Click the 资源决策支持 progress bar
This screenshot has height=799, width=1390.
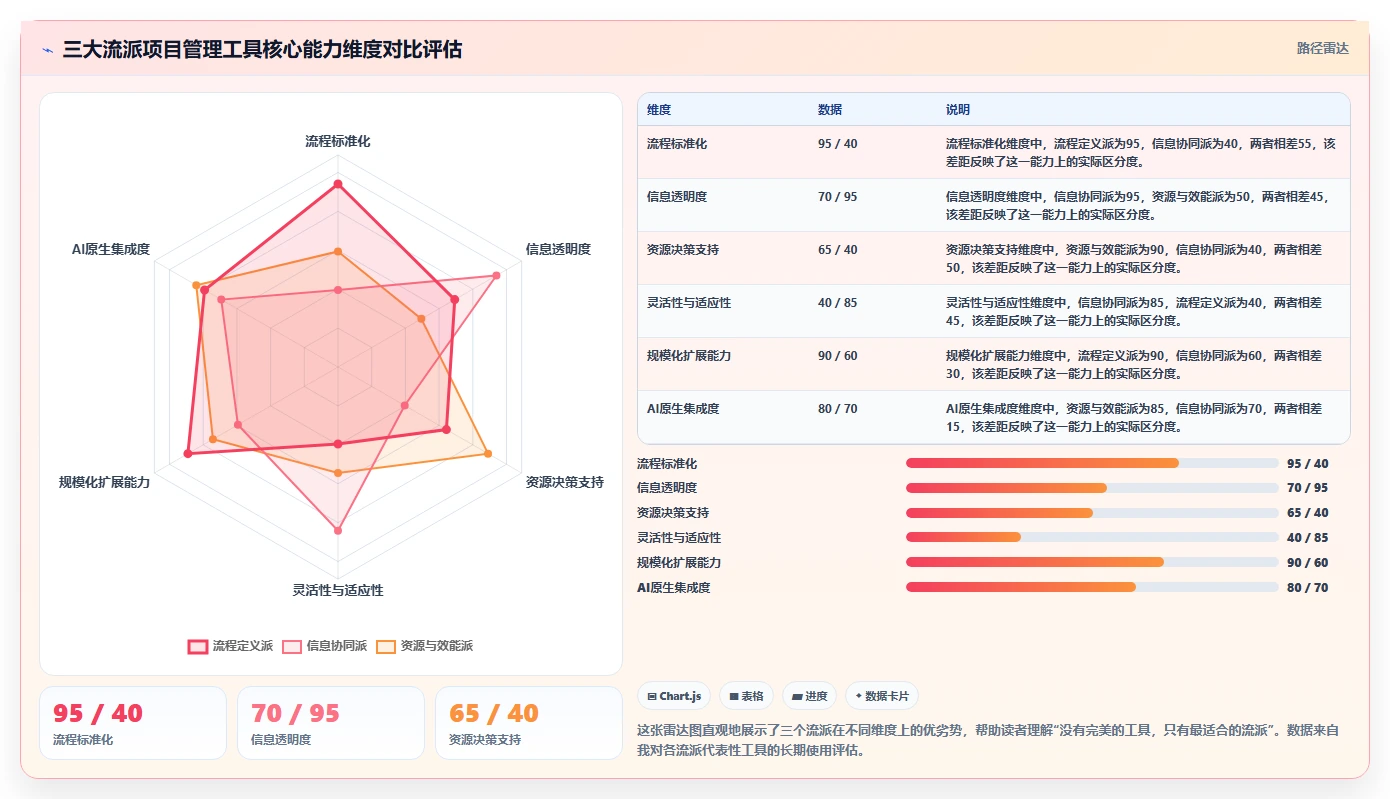coord(1092,513)
